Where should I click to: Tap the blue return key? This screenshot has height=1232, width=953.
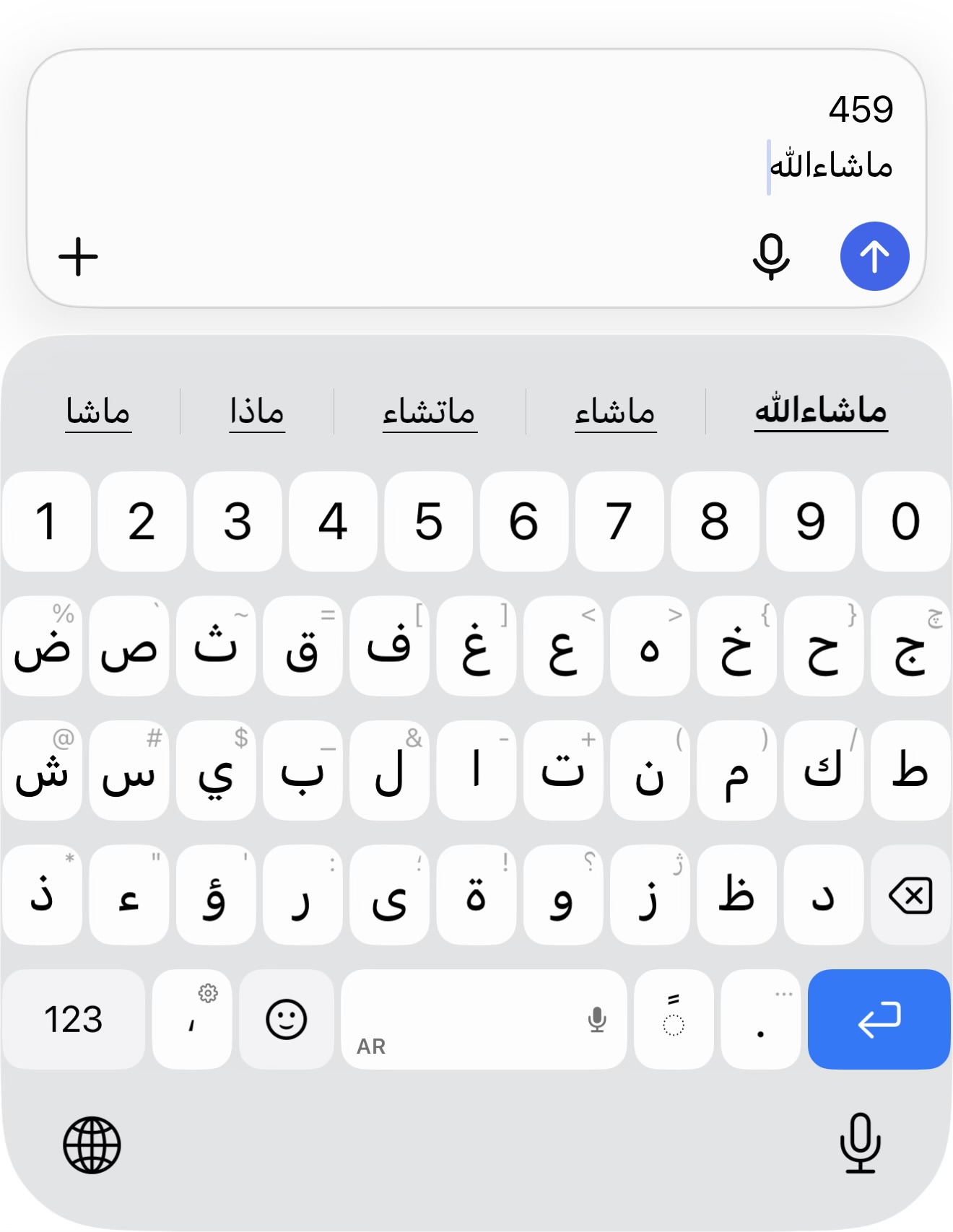click(x=879, y=1019)
